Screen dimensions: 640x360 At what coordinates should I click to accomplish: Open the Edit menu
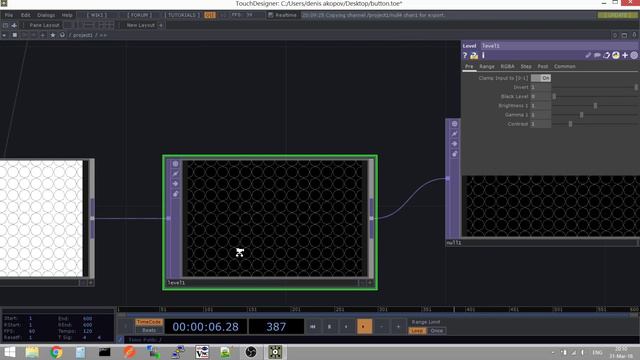click(x=25, y=15)
